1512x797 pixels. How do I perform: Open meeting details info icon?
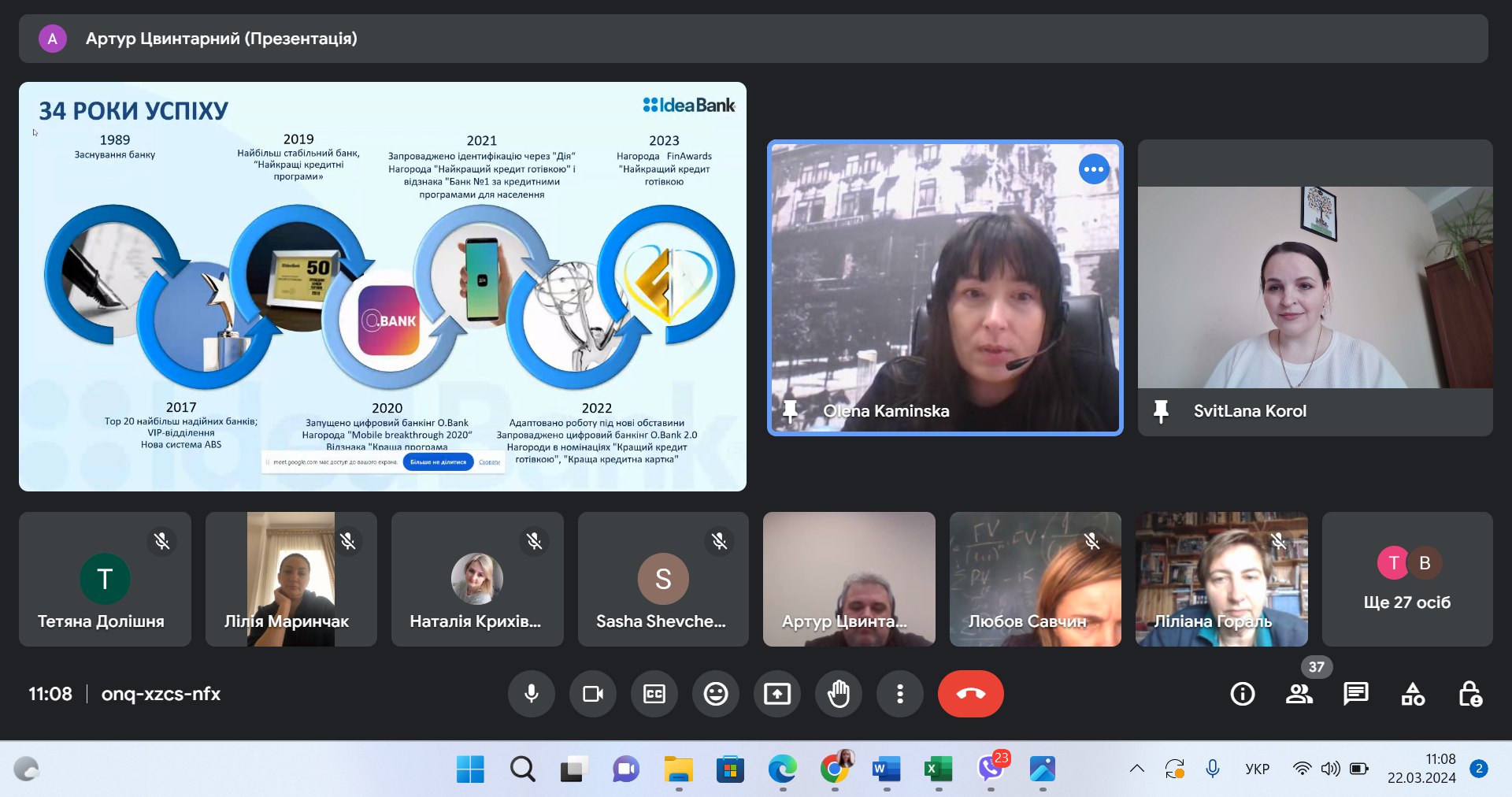click(1243, 694)
